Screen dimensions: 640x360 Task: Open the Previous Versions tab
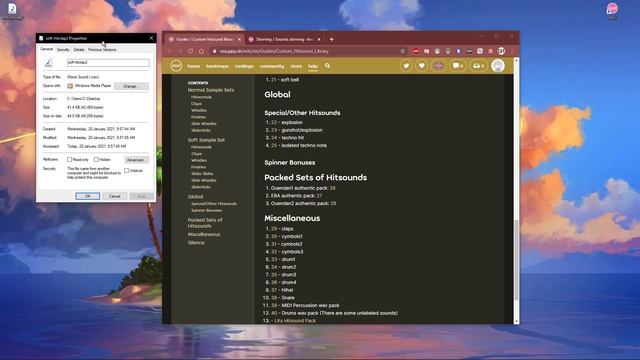pyautogui.click(x=102, y=49)
